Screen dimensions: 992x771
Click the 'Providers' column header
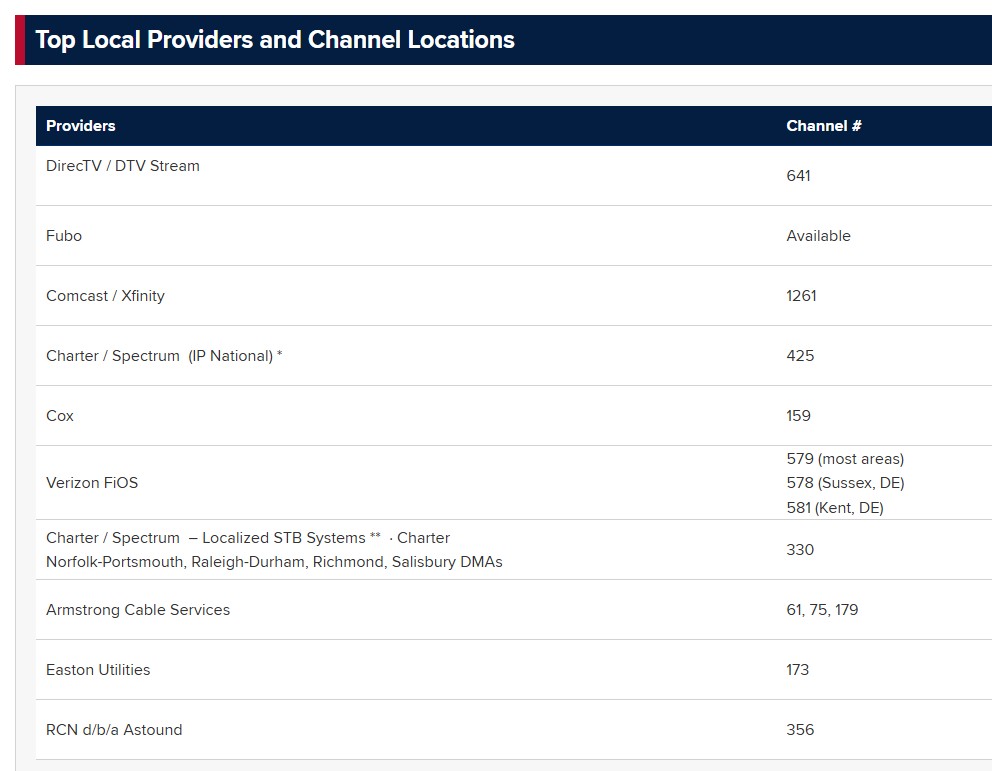80,126
